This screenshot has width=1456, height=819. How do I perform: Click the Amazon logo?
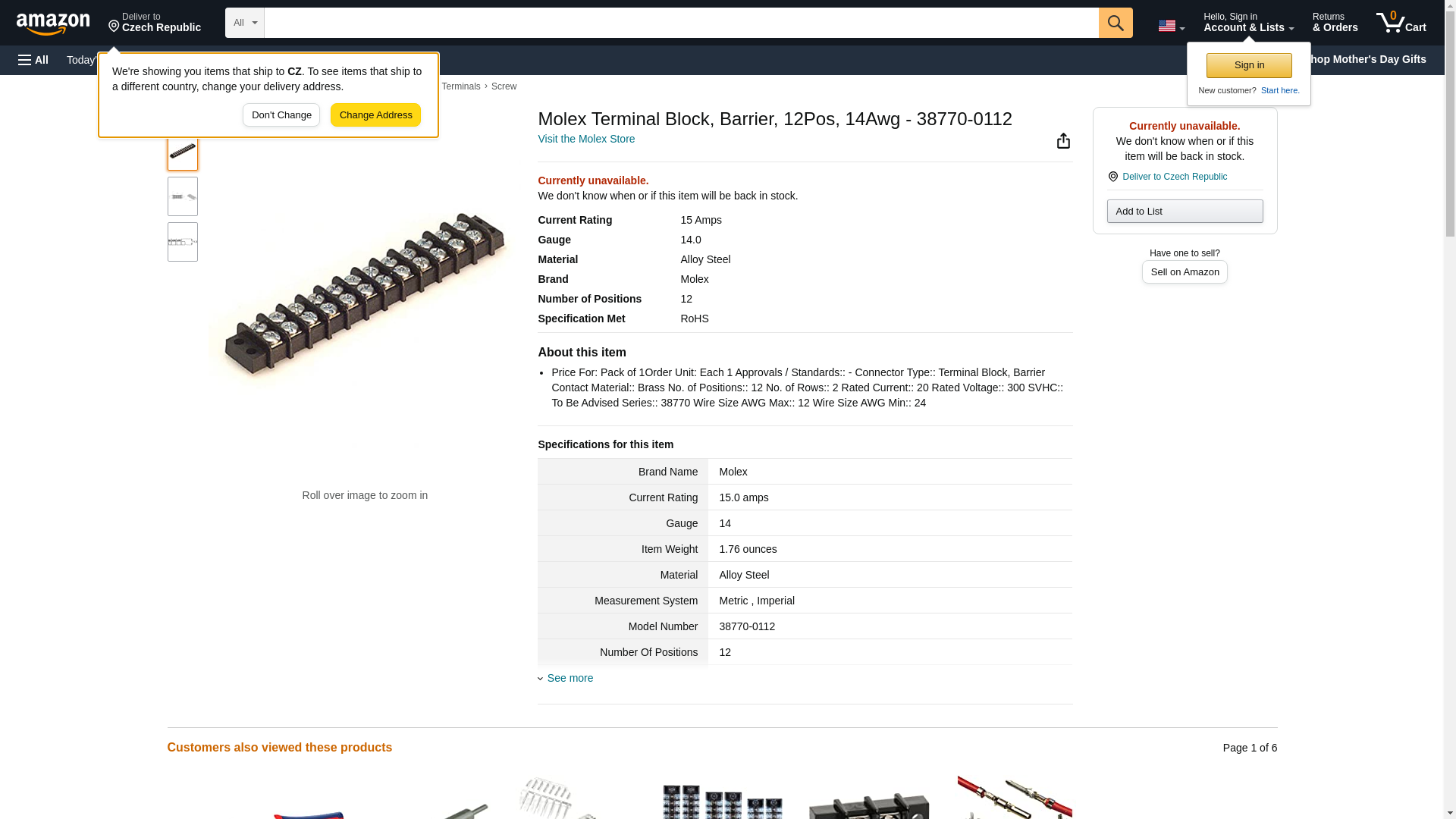tap(53, 24)
